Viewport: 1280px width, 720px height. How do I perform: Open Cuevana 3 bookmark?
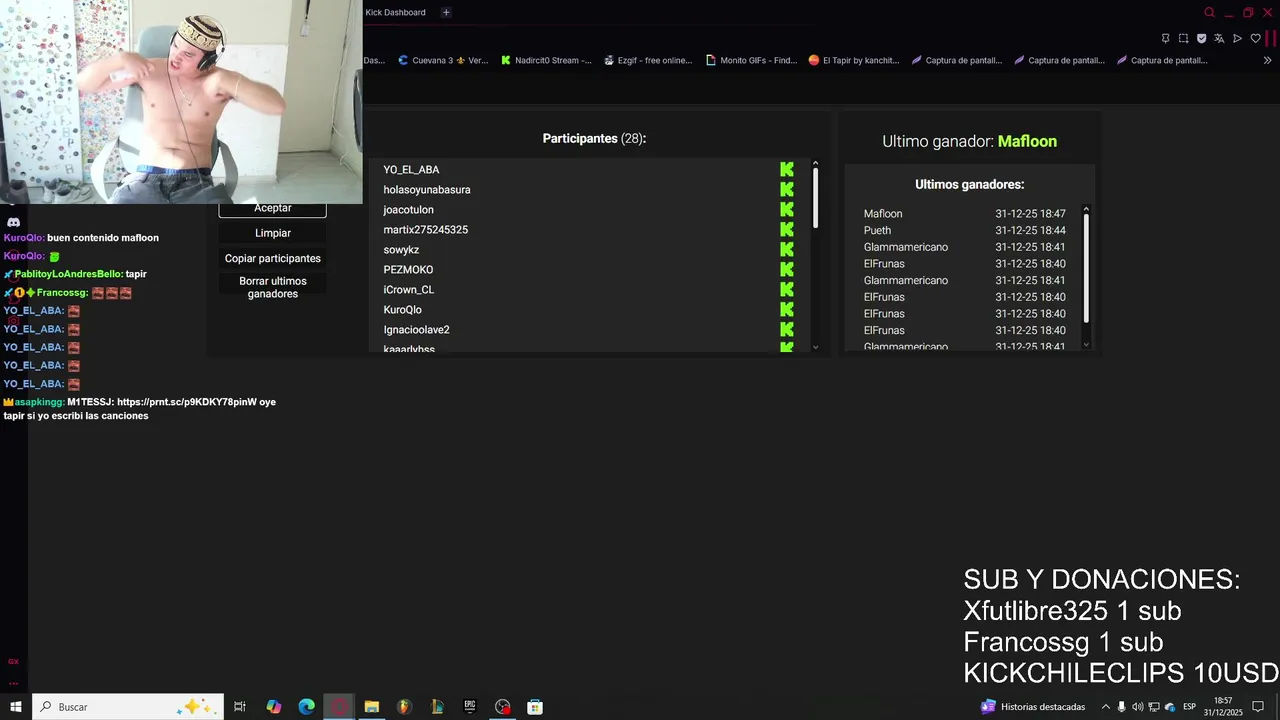(x=443, y=60)
